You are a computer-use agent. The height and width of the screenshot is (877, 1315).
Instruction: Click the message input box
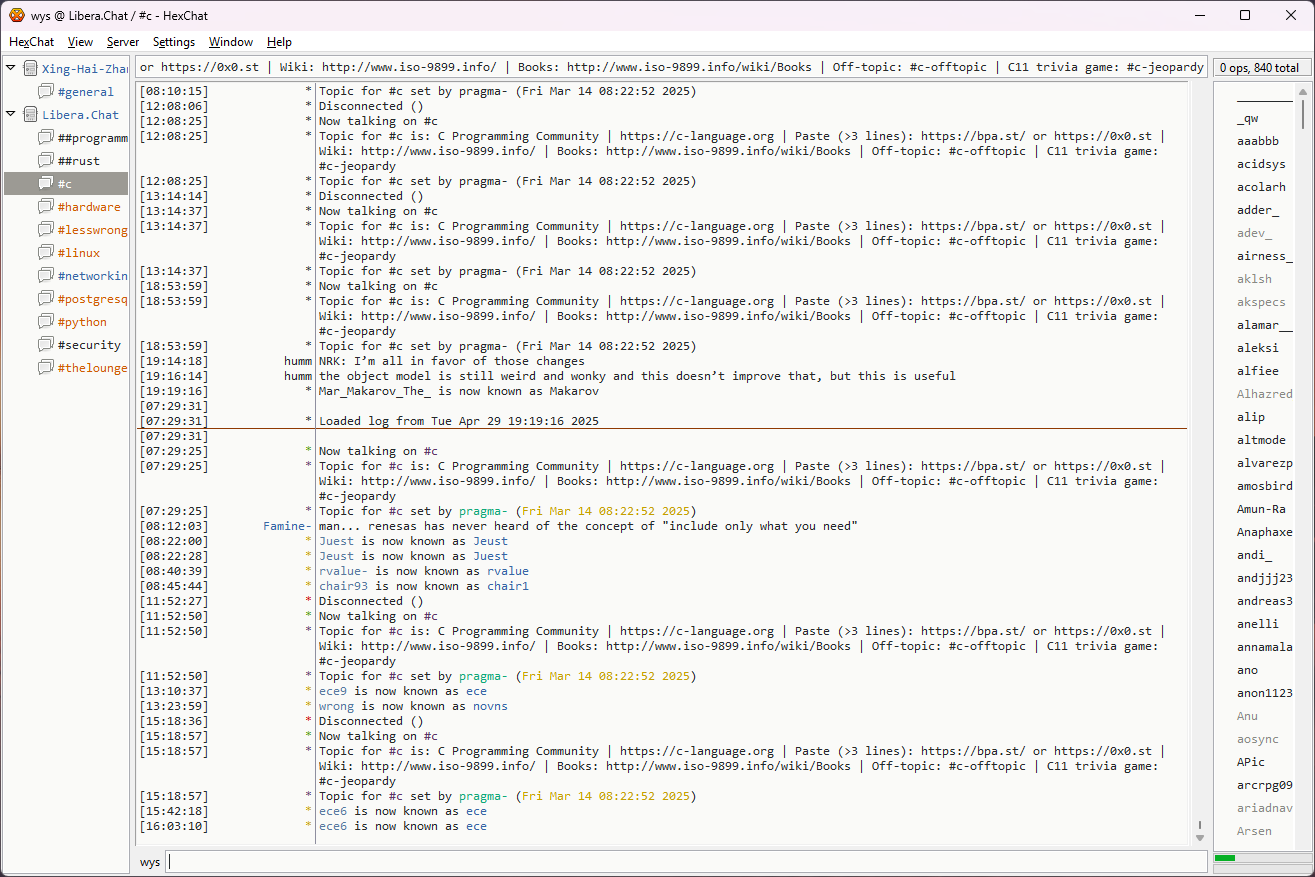point(686,862)
